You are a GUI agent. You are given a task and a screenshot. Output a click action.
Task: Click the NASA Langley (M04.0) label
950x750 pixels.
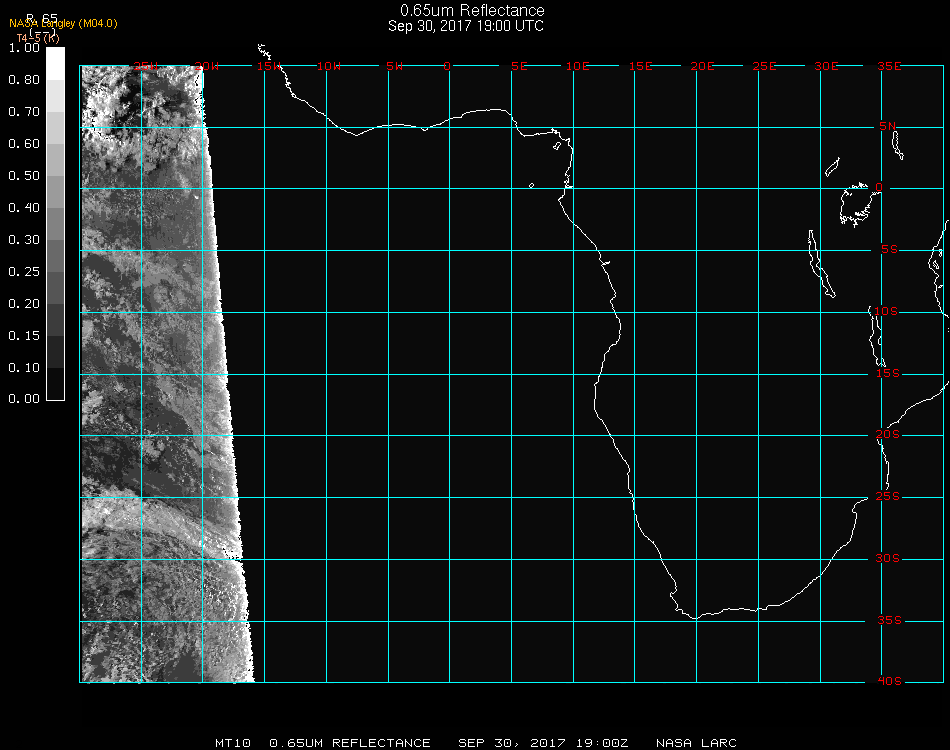pyautogui.click(x=63, y=23)
